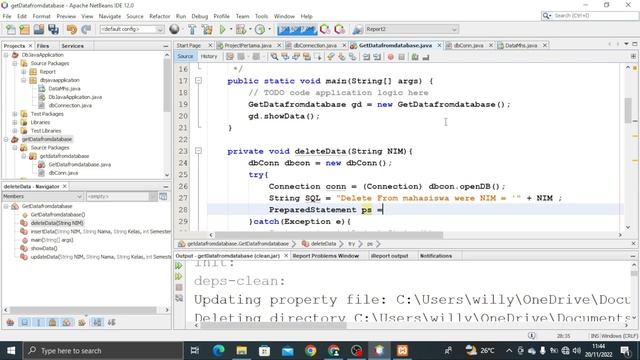Click the memory usage heap bar
The width and height of the screenshot is (640, 360).
[297, 29]
